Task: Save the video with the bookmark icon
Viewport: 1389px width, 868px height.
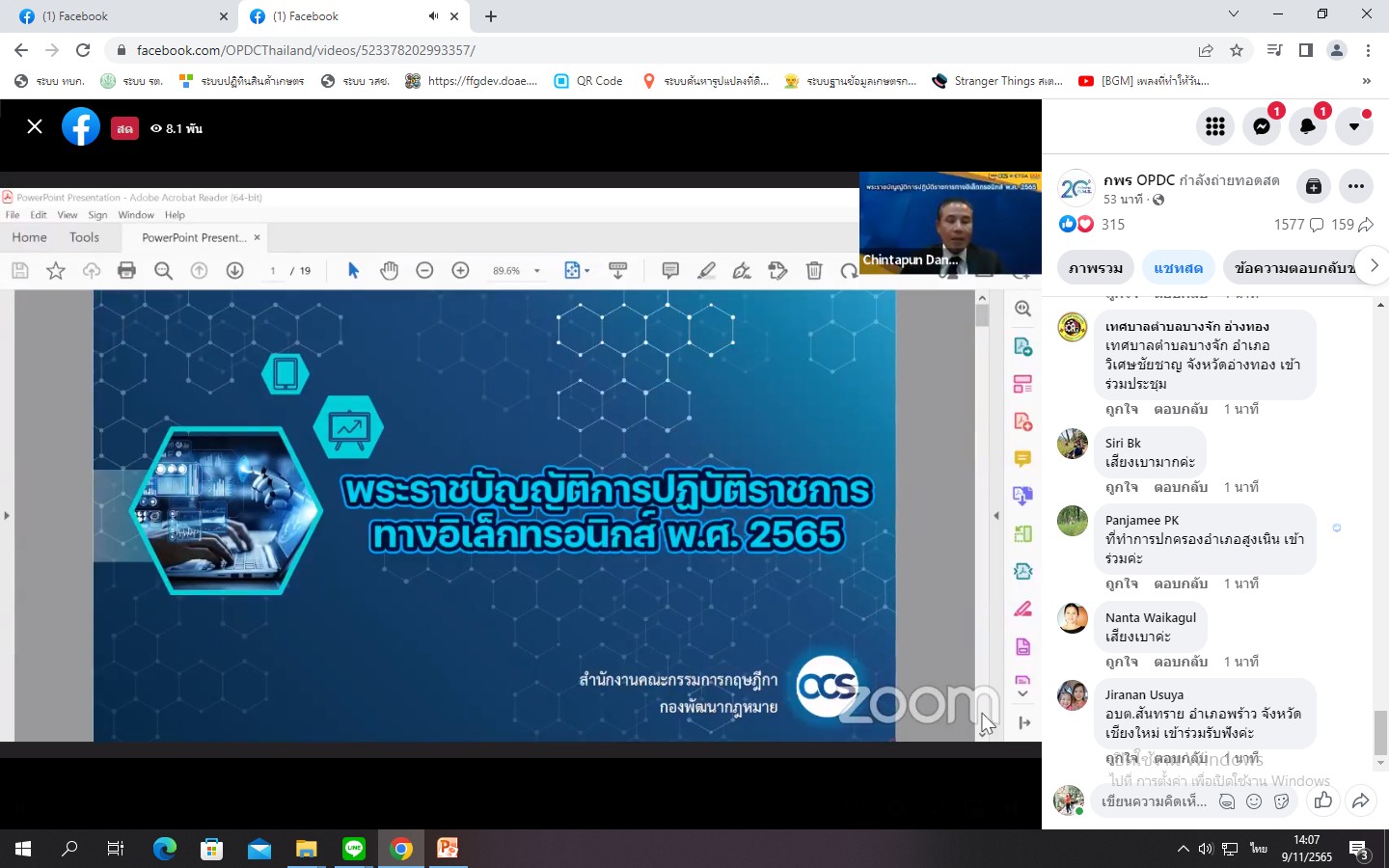Action: pos(1313,186)
